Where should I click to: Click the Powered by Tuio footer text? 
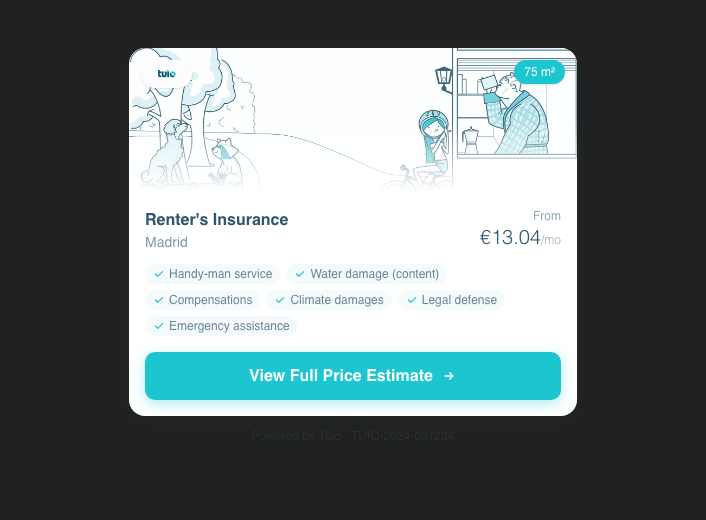(296, 436)
